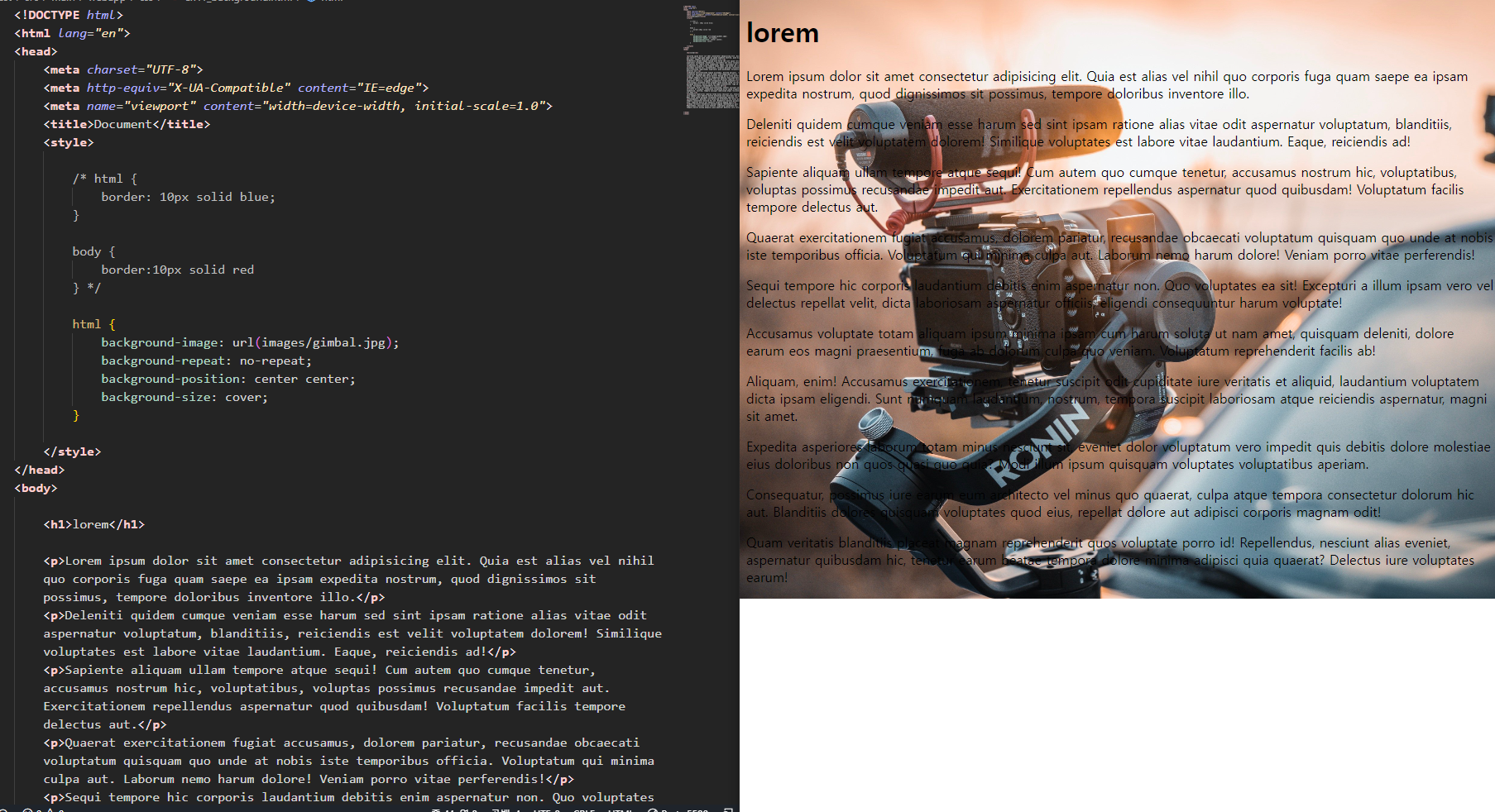Click the "<title>Document</title>" line
This screenshot has height=812, width=1495.
tap(127, 124)
